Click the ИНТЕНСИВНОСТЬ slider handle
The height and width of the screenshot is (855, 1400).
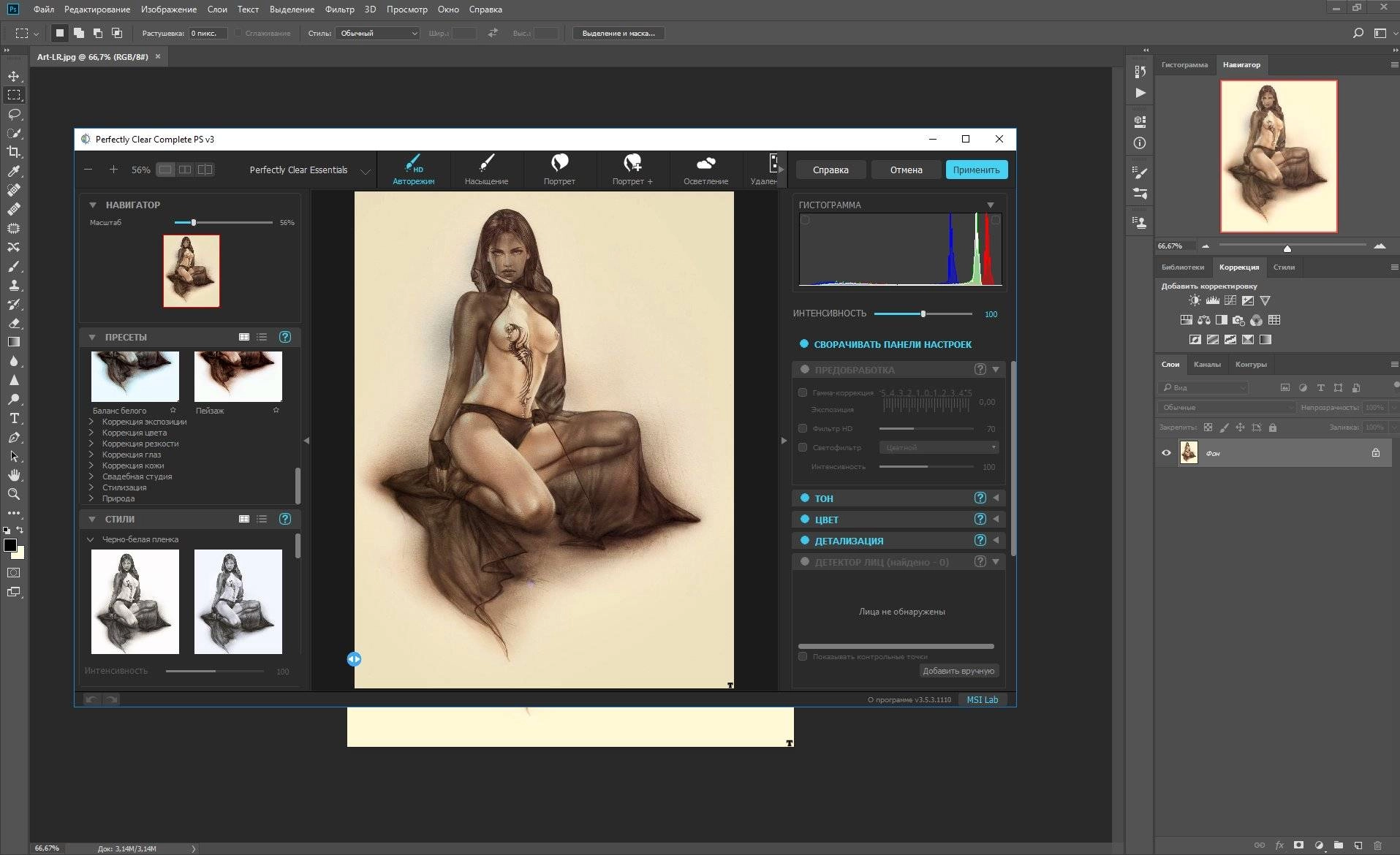pyautogui.click(x=923, y=313)
